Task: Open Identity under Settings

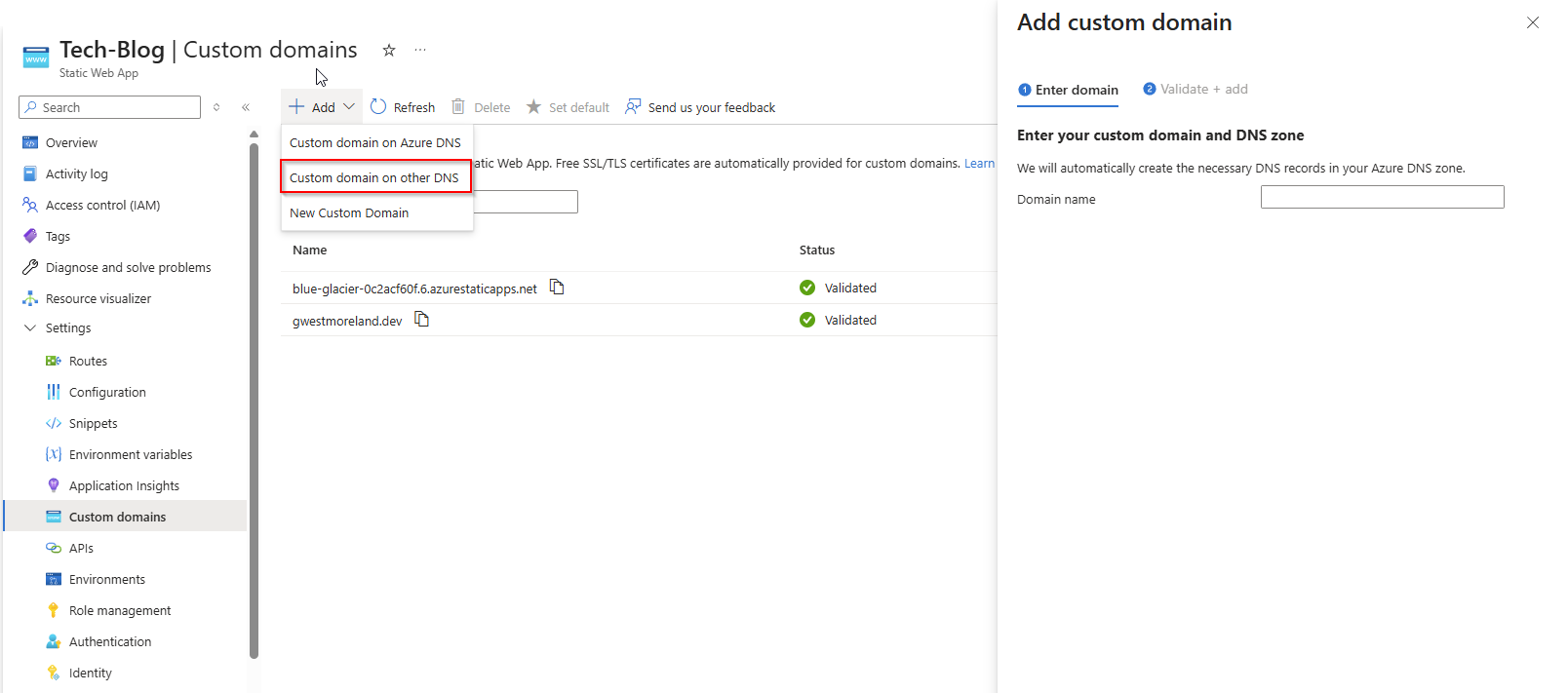Action: [90, 673]
